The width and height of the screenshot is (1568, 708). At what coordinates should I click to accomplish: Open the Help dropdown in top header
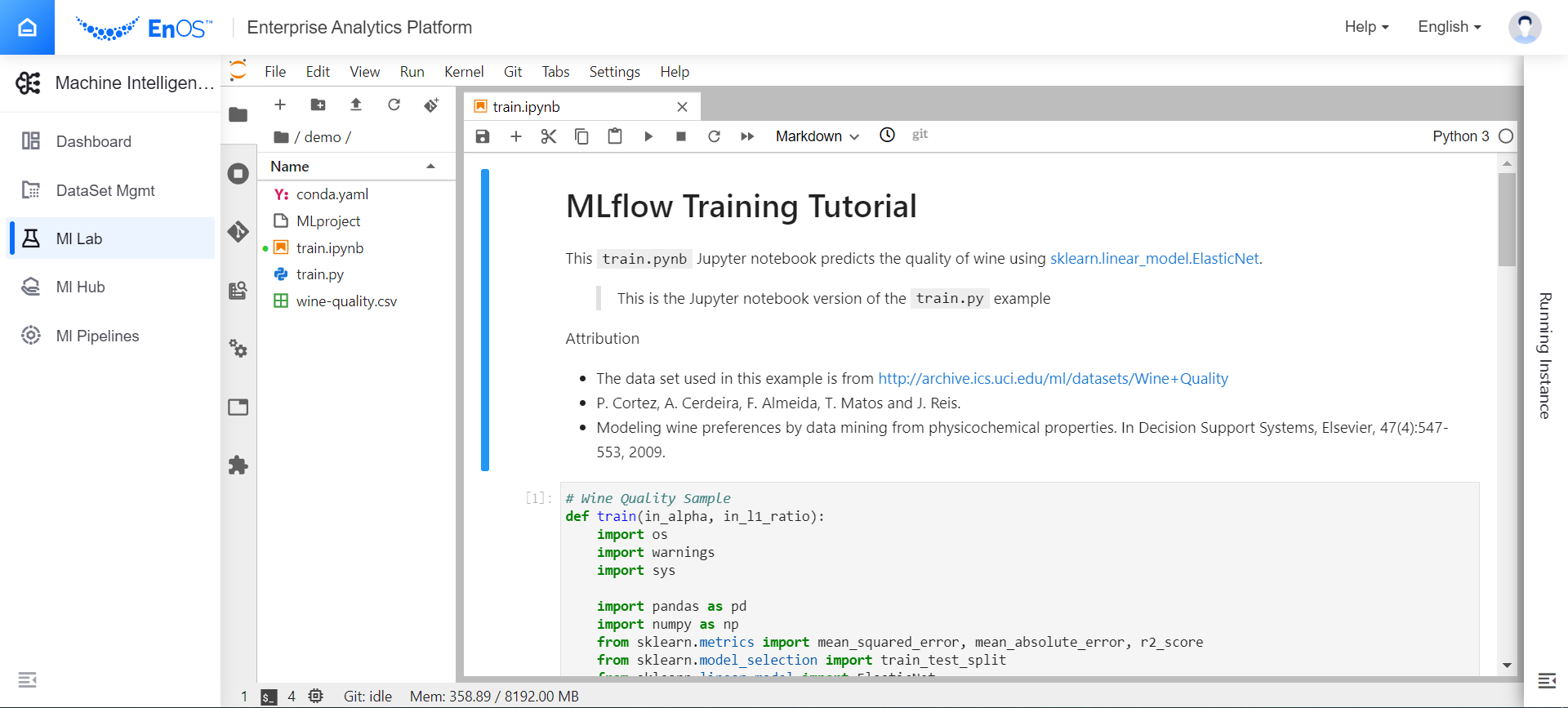[1366, 27]
